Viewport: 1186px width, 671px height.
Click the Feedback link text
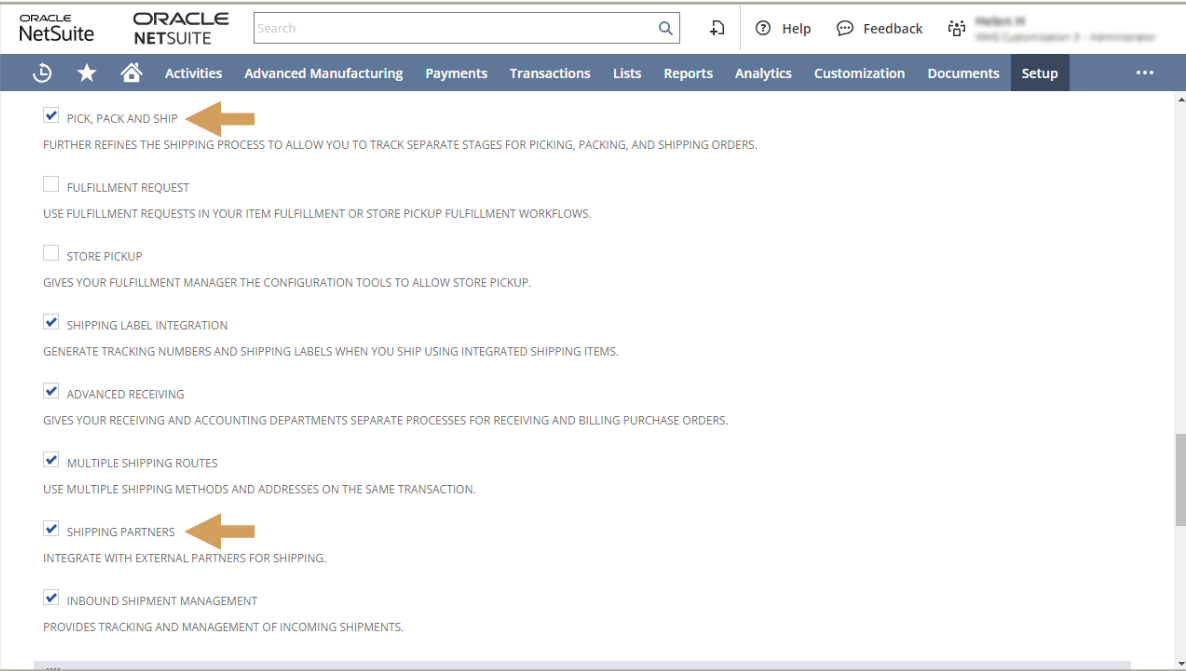click(x=893, y=29)
